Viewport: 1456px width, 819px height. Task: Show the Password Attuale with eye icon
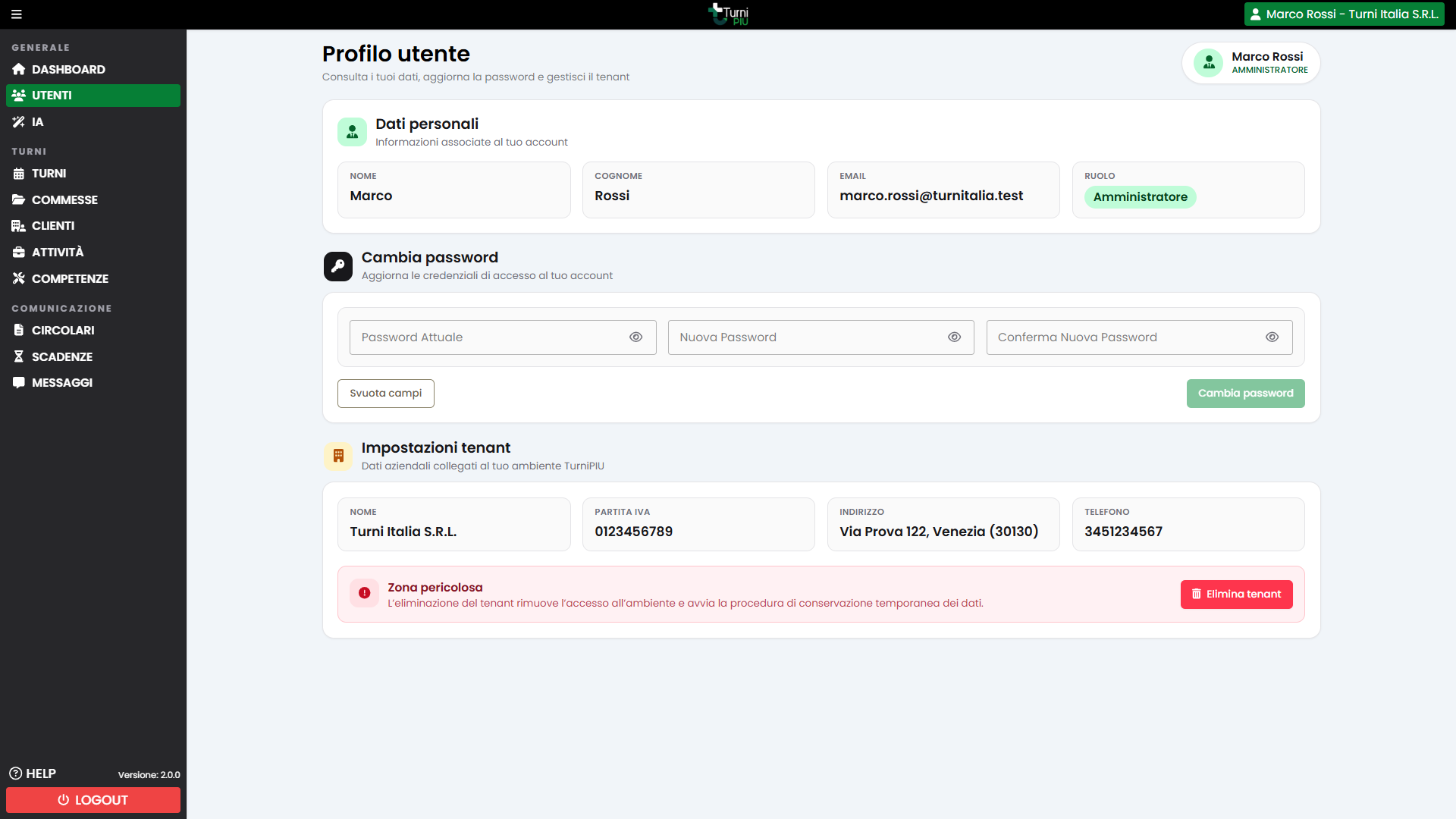click(x=635, y=337)
